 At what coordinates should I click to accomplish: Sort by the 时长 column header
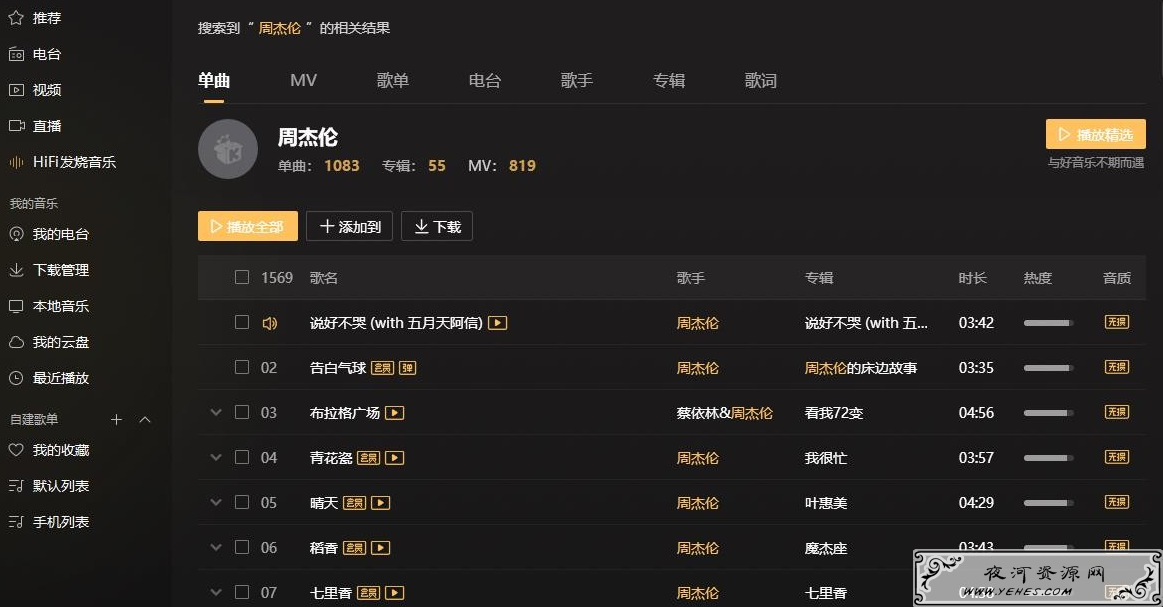tap(972, 278)
